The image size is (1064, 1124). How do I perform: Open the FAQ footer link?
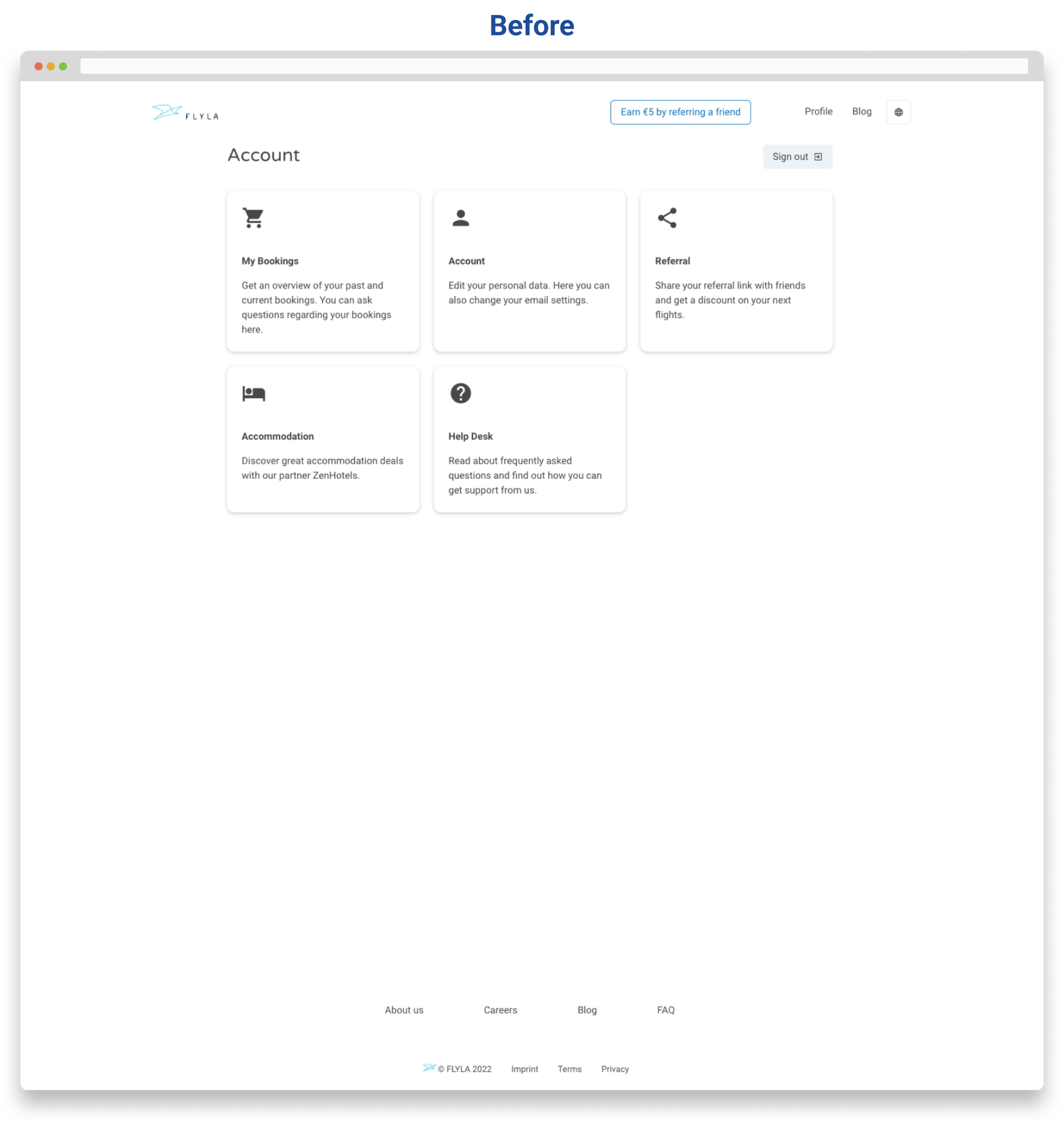tap(665, 1010)
